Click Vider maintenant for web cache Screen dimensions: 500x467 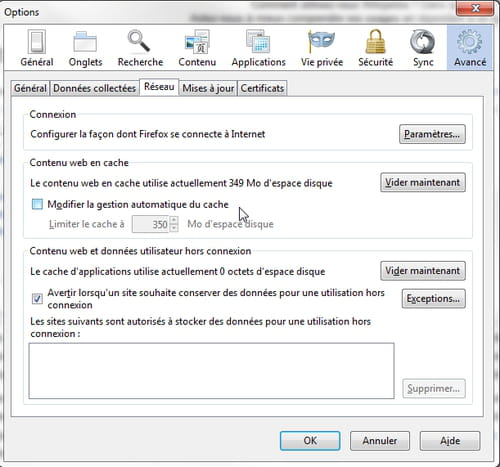[423, 182]
